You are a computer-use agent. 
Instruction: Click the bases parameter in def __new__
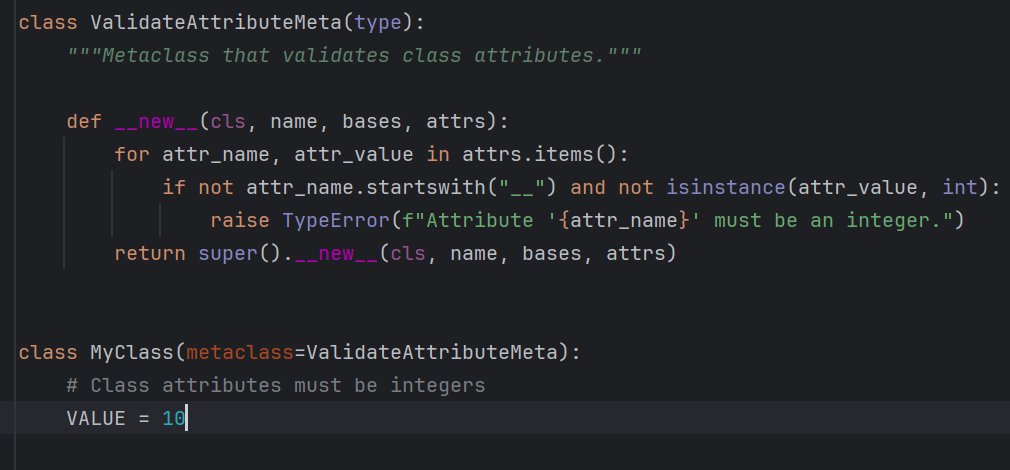click(372, 121)
